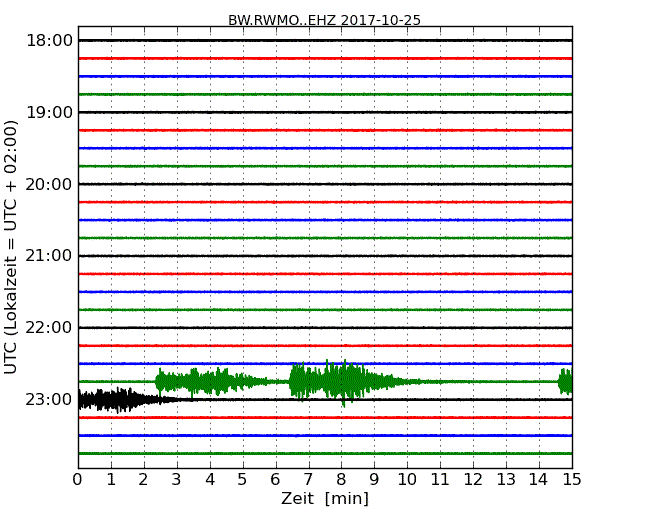650x520 pixels.
Task: Click the x-axis tick label 9
Action: pos(375,479)
